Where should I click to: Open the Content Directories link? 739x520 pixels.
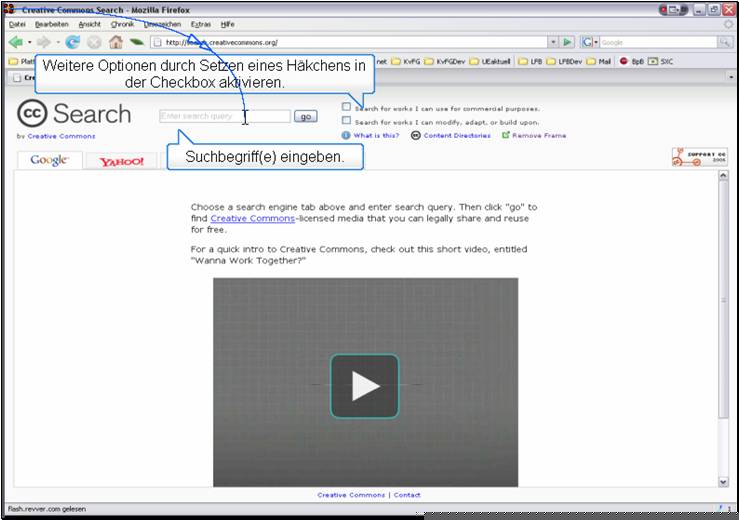point(456,135)
